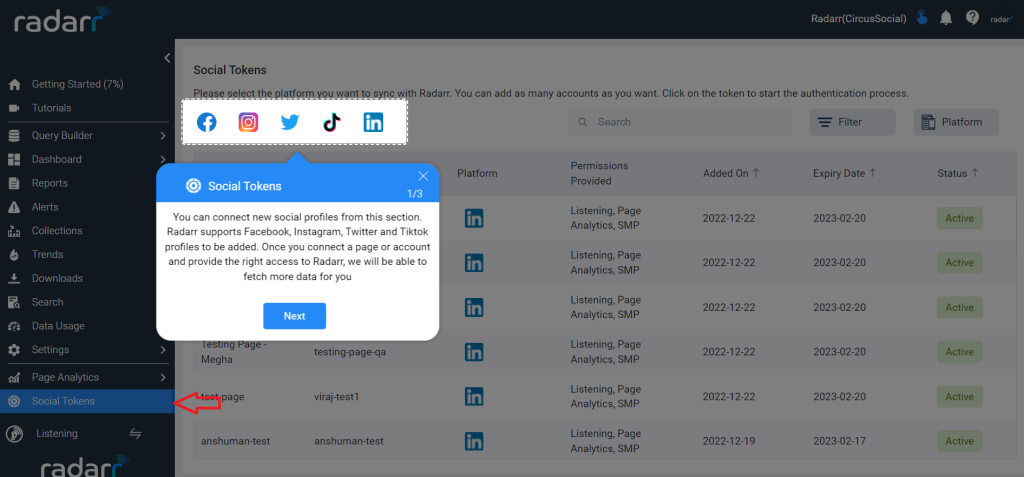Open the notifications bell icon
This screenshot has height=477, width=1024.
click(x=946, y=18)
